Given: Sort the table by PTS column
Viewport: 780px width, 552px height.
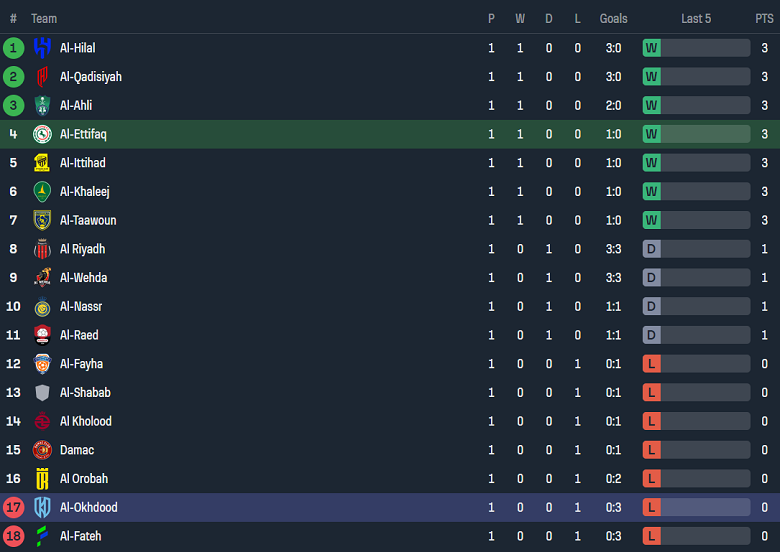Looking at the screenshot, I should [764, 18].
